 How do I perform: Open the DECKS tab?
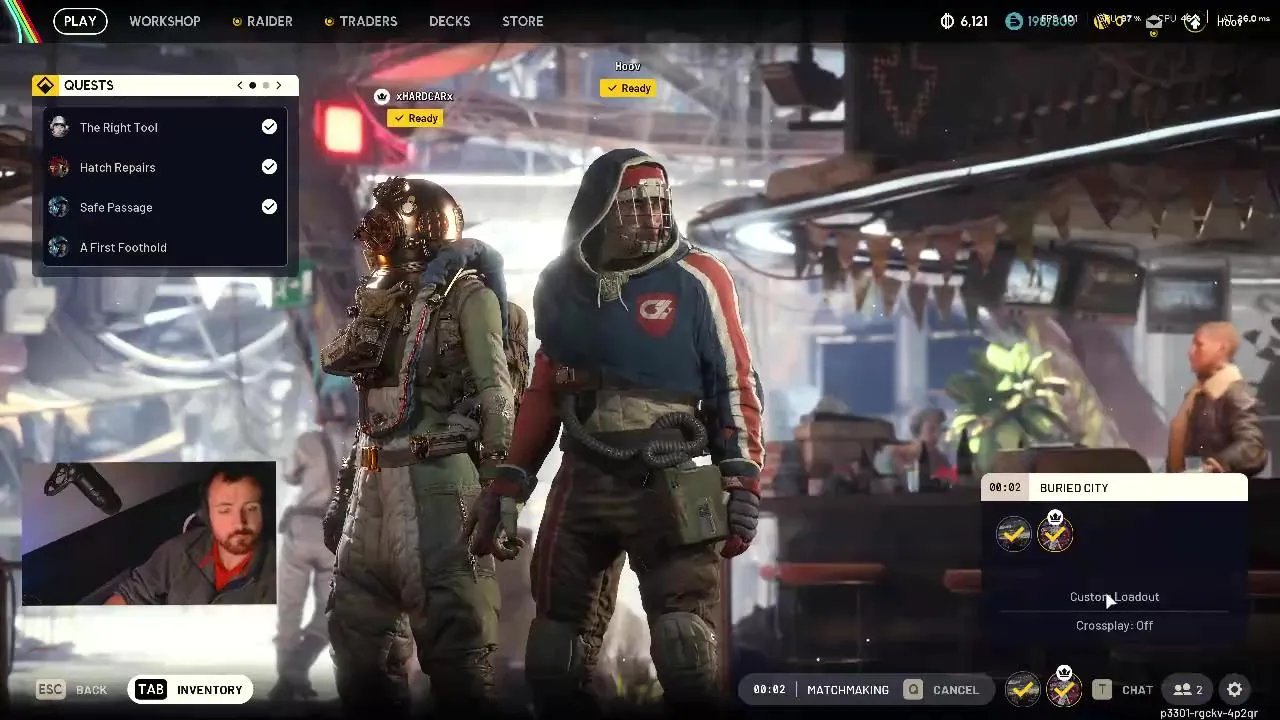(449, 21)
